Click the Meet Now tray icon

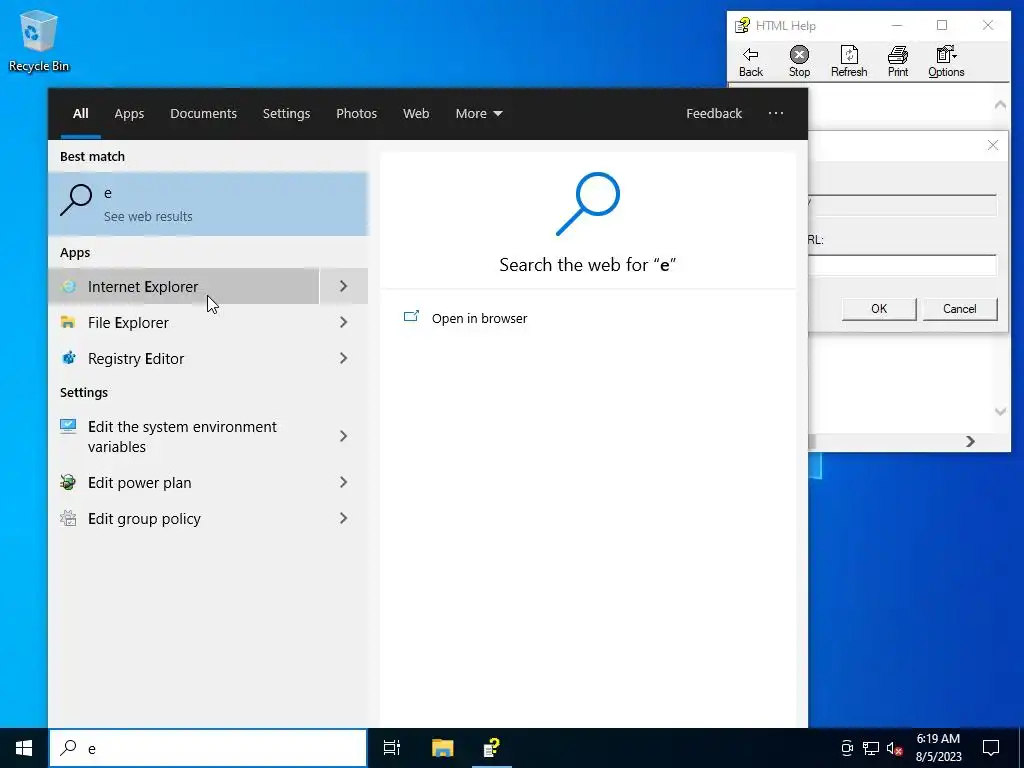pyautogui.click(x=847, y=748)
